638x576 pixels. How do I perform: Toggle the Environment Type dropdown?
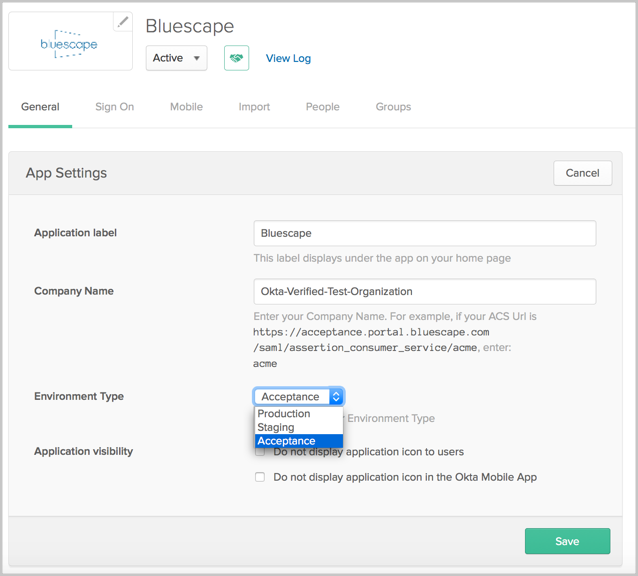click(298, 397)
